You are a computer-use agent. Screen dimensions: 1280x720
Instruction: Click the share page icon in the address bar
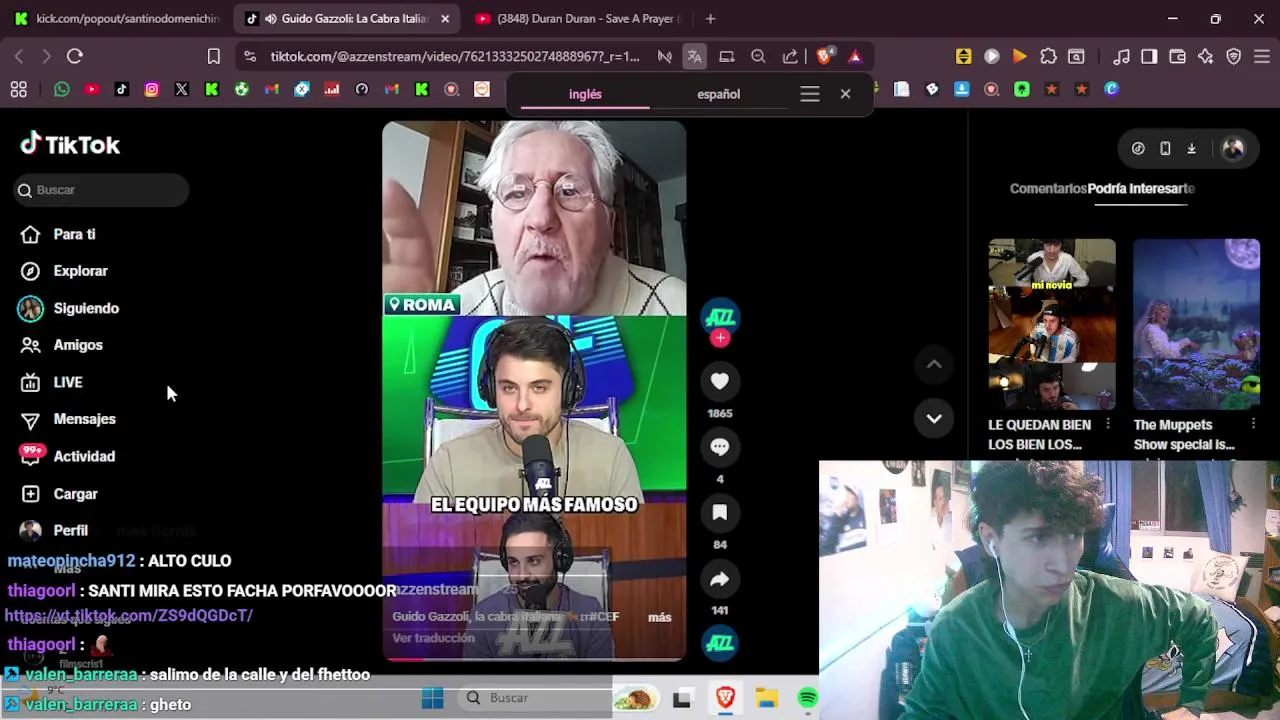[790, 56]
